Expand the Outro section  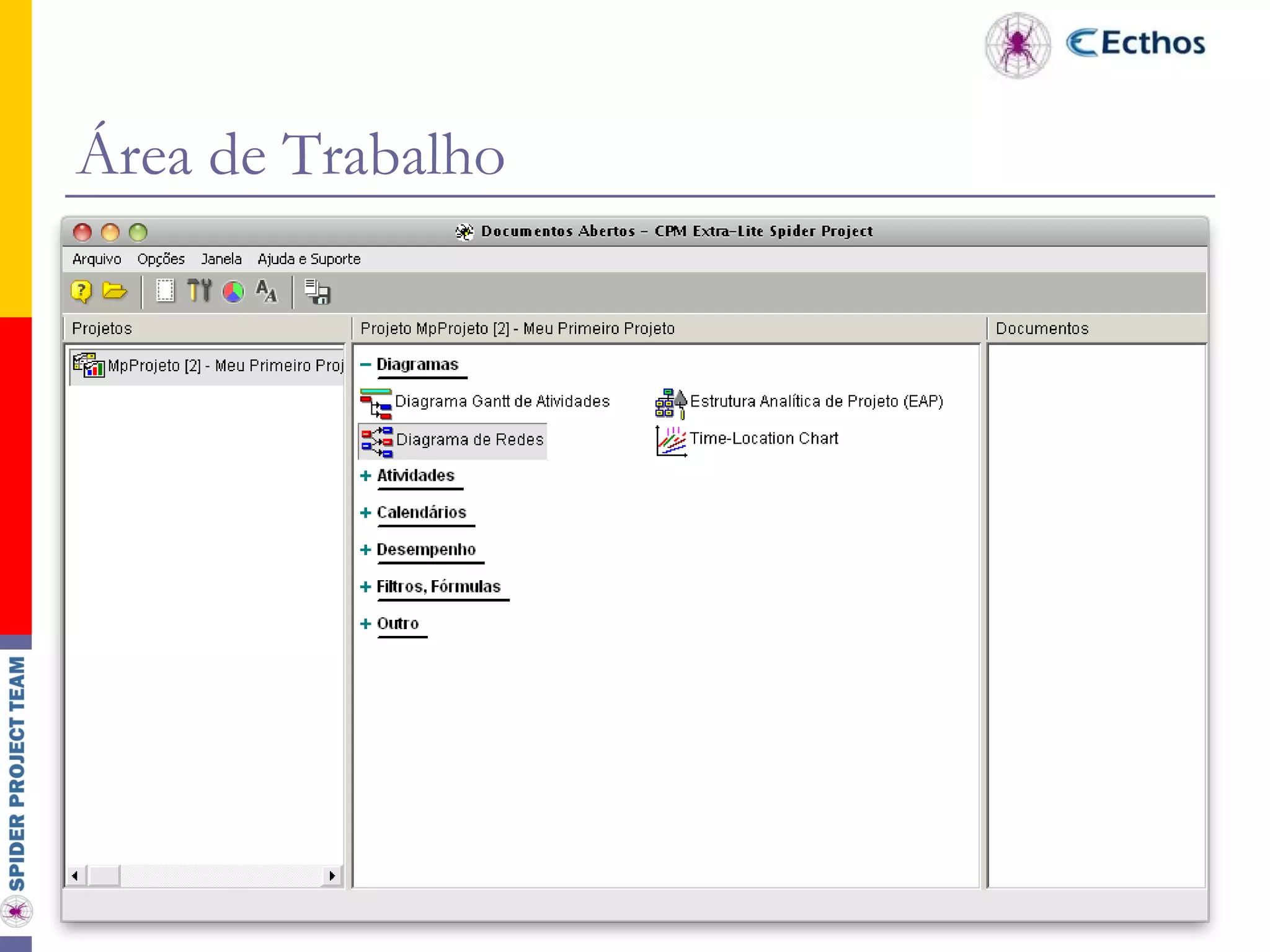[365, 624]
